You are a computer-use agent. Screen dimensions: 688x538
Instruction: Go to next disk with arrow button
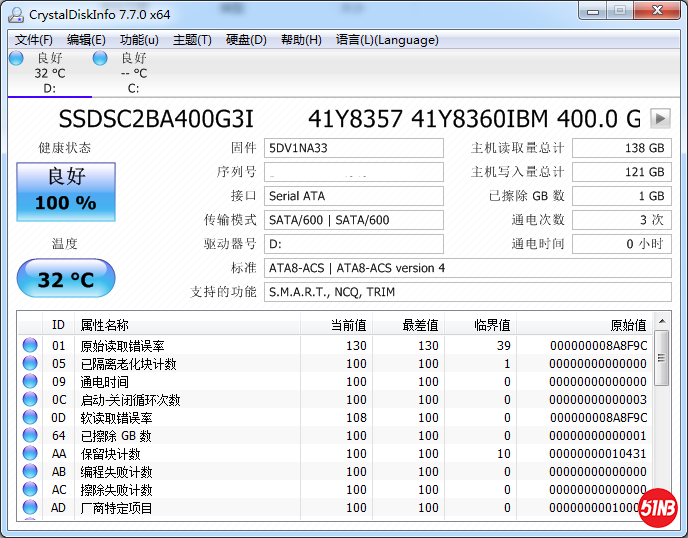point(659,119)
